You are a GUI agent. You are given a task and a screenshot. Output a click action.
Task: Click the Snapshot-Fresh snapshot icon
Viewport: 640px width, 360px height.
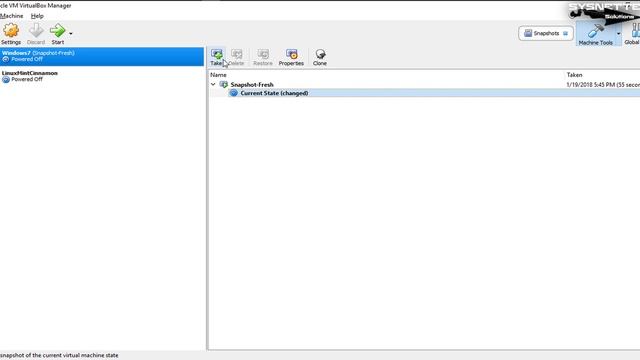click(x=224, y=84)
